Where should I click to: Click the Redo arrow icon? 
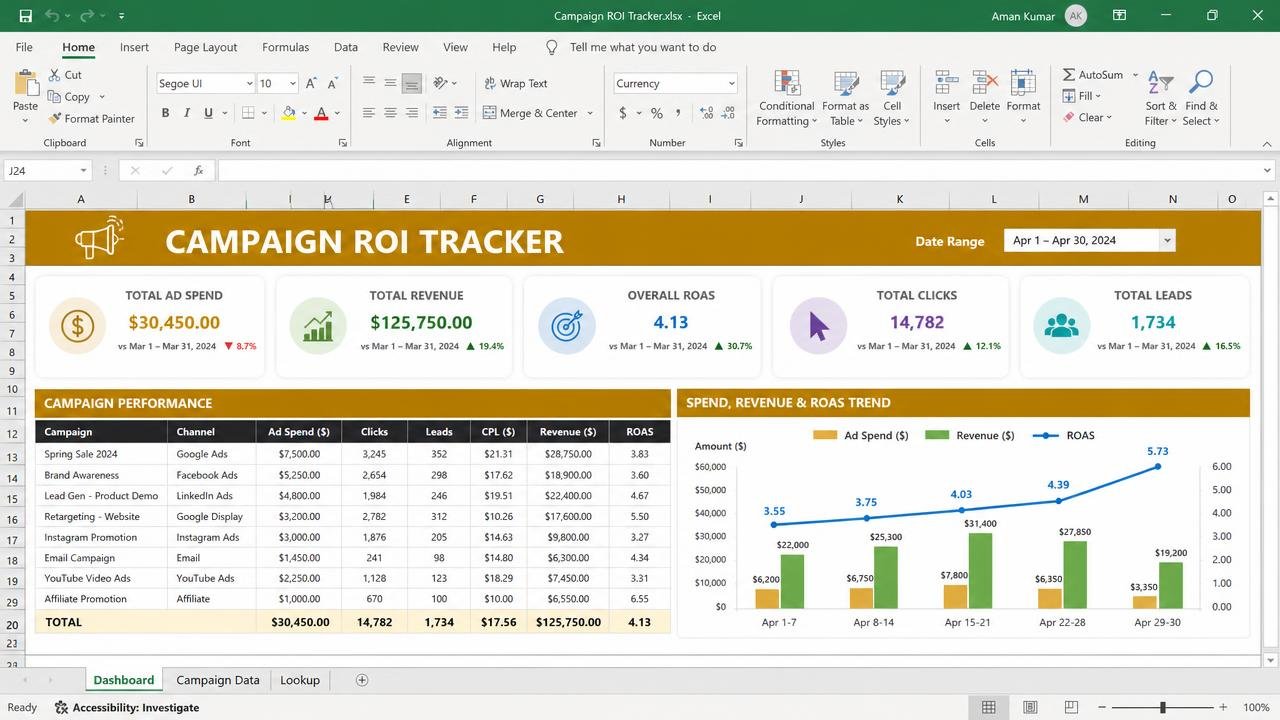click(87, 16)
